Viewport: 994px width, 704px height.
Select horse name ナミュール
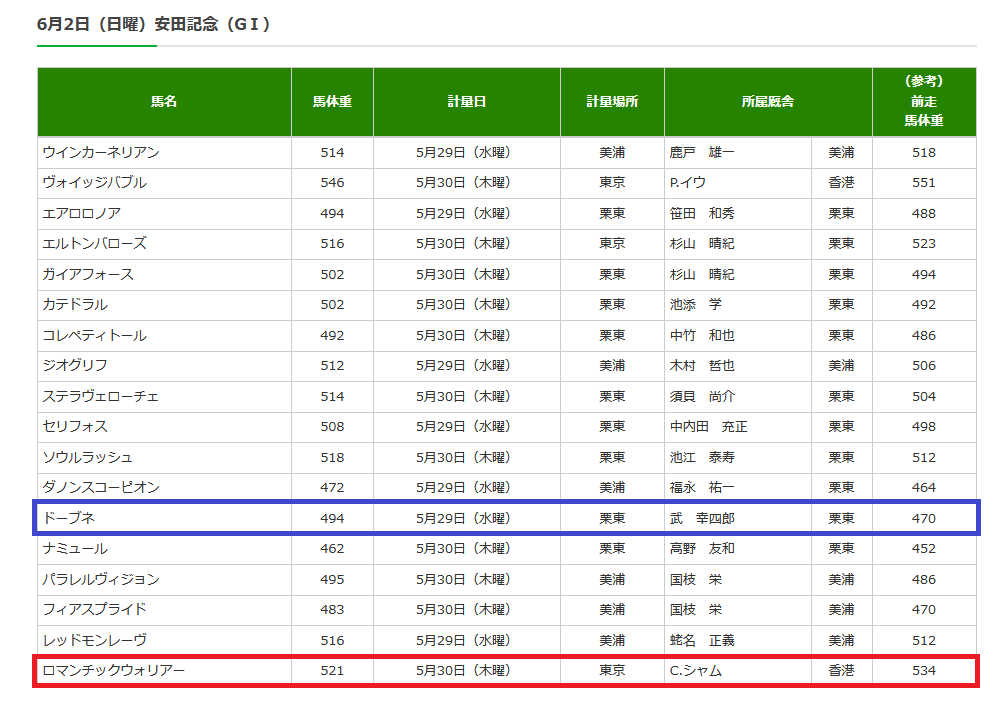75,548
